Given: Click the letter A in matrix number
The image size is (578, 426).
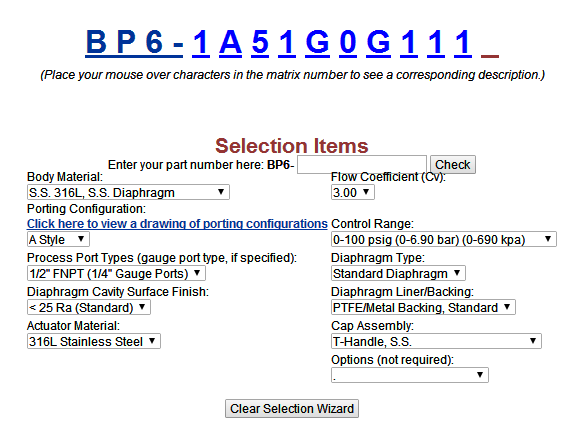Looking at the screenshot, I should [x=230, y=42].
